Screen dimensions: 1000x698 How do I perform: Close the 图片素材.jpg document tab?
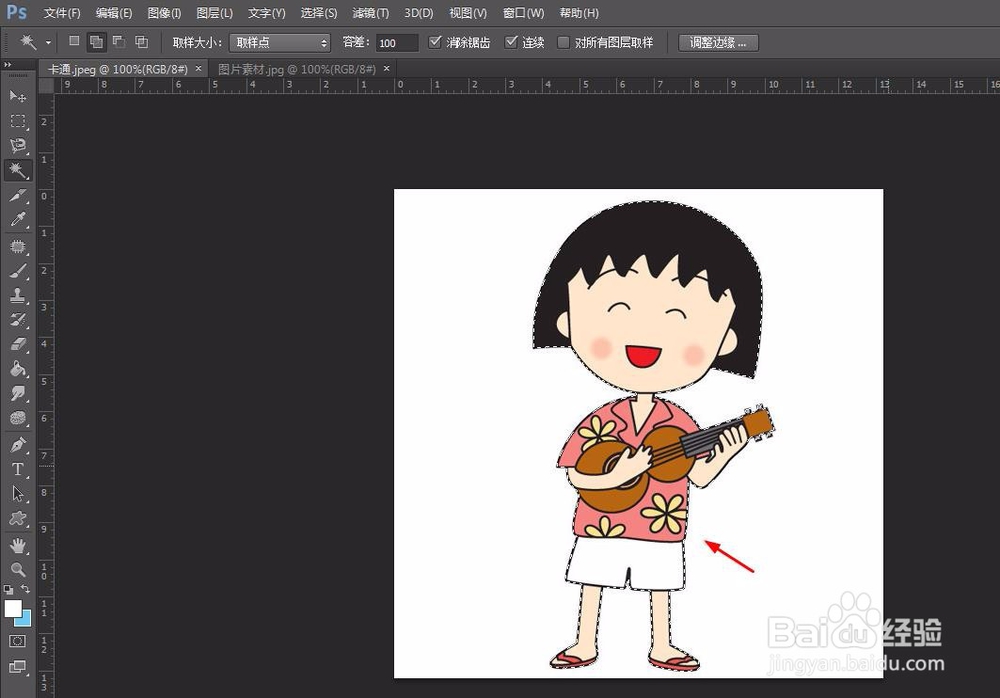point(386,68)
